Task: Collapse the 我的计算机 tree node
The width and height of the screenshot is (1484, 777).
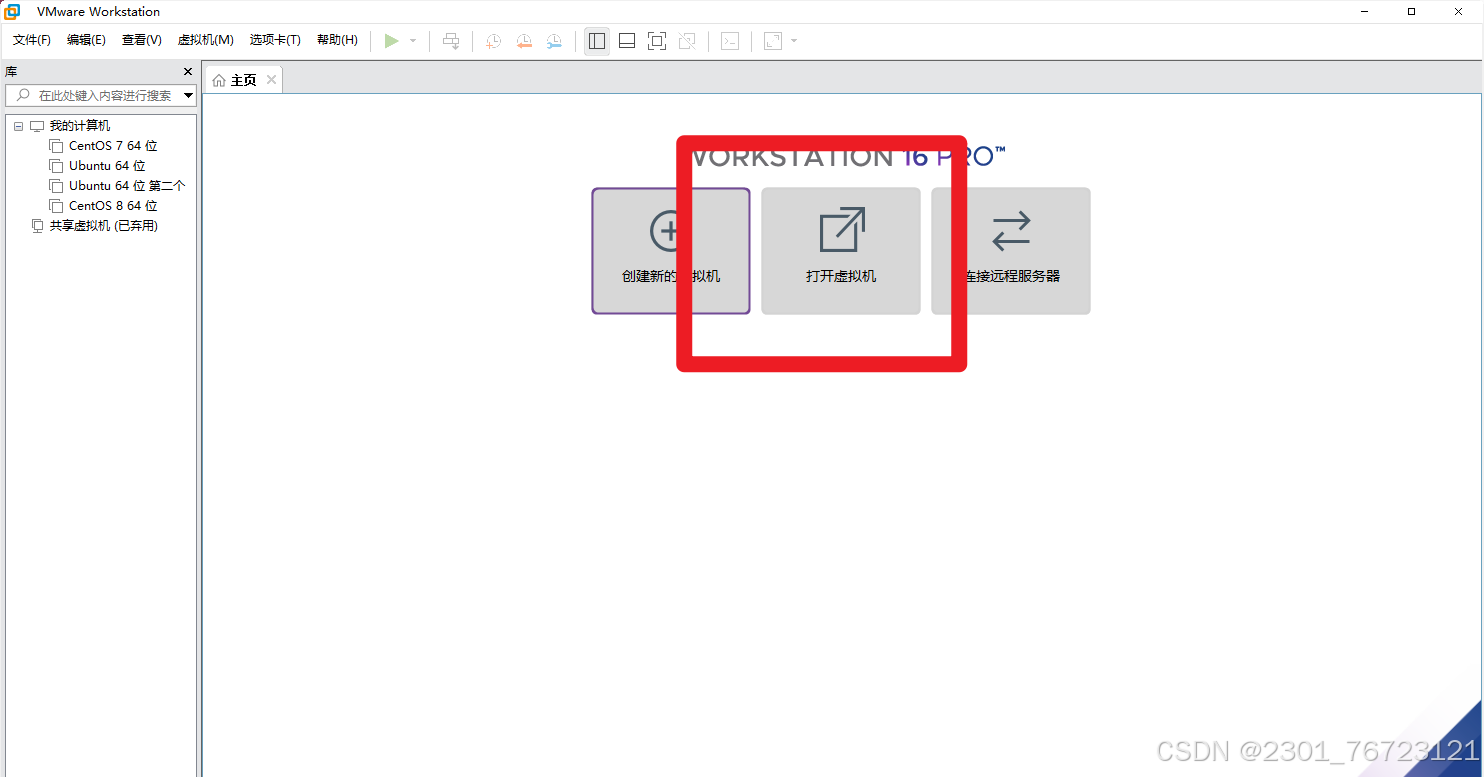Action: coord(18,126)
